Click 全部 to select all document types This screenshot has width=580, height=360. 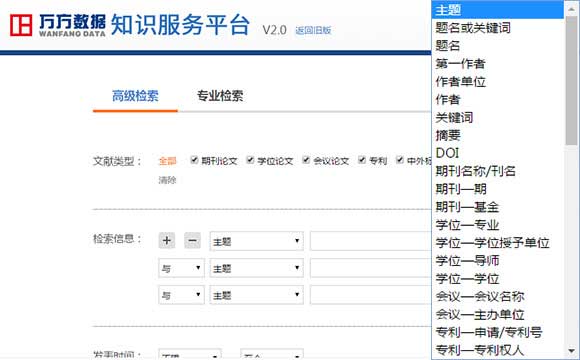click(x=167, y=161)
